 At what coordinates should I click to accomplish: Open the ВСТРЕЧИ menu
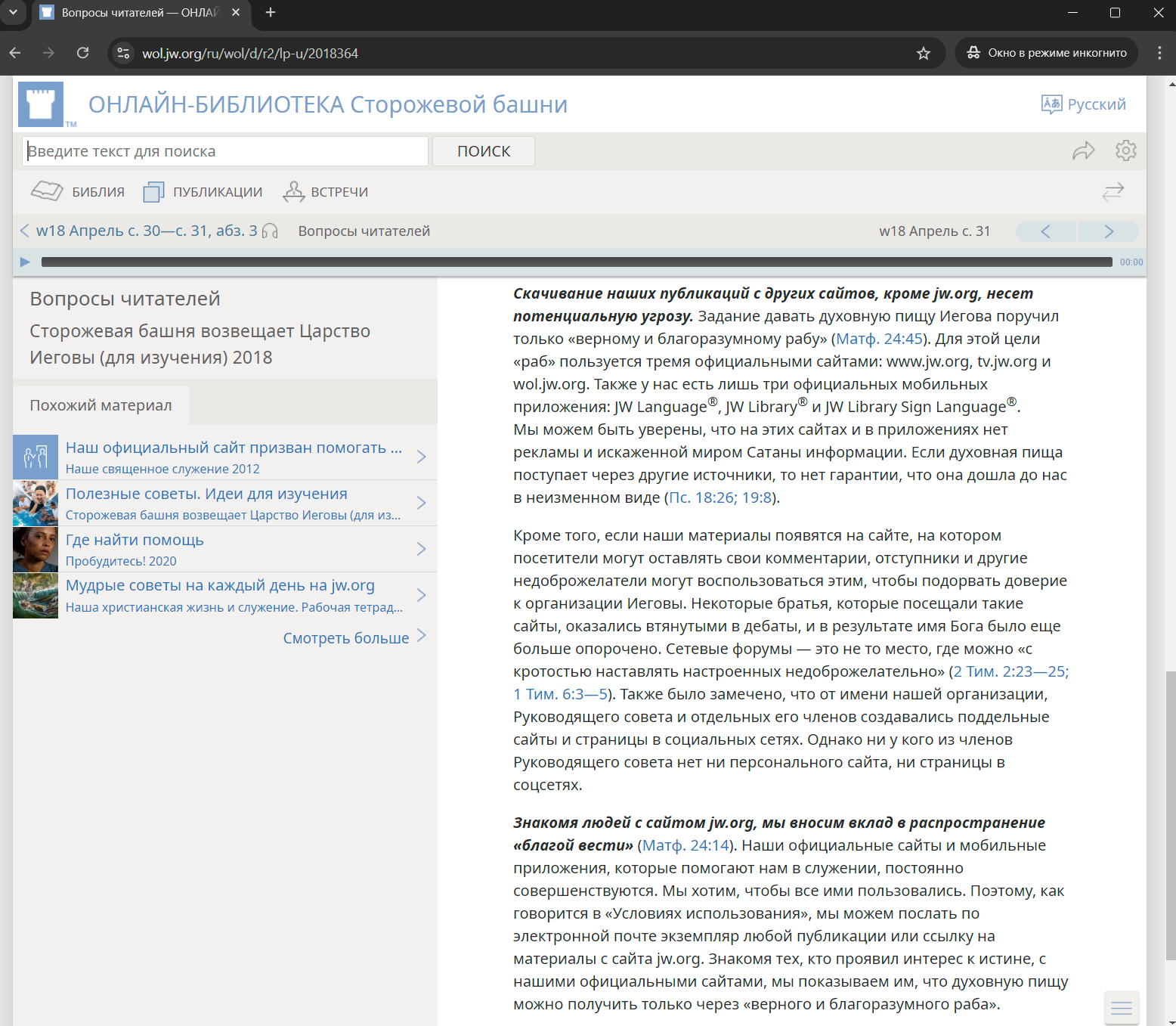click(326, 191)
